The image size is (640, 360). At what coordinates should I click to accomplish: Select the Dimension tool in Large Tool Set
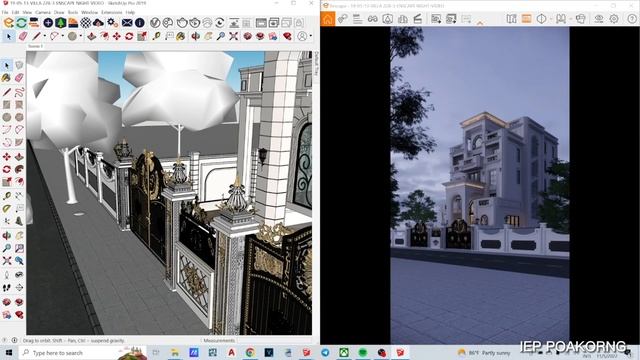tap(19, 196)
